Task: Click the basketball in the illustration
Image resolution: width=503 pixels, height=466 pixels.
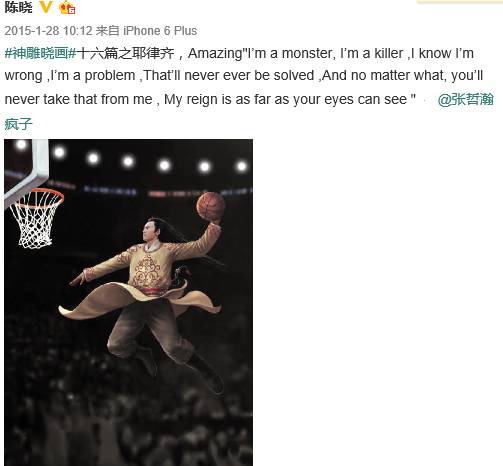Action: coord(211,206)
